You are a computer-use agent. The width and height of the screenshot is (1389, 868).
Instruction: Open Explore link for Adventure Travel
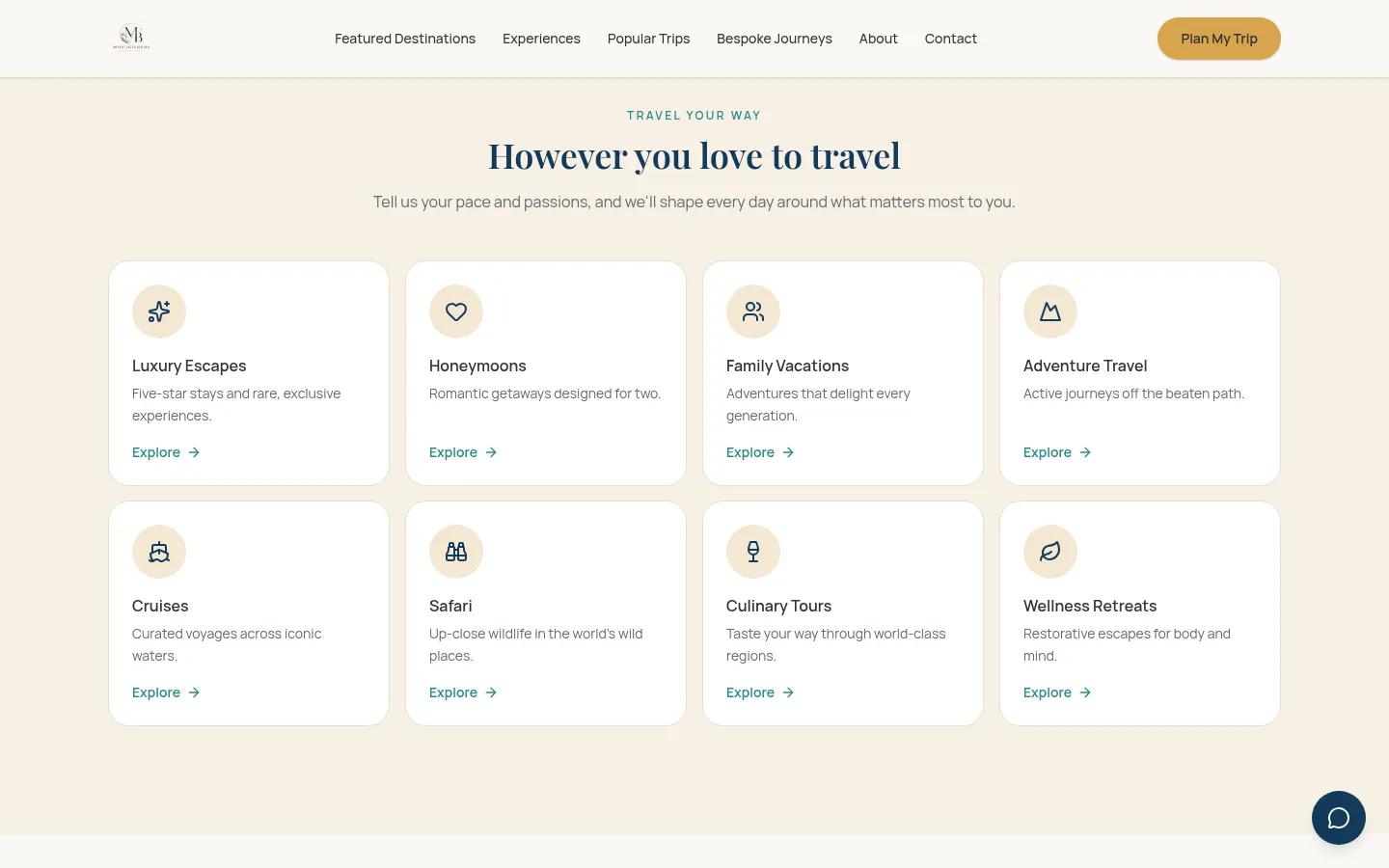tap(1057, 452)
